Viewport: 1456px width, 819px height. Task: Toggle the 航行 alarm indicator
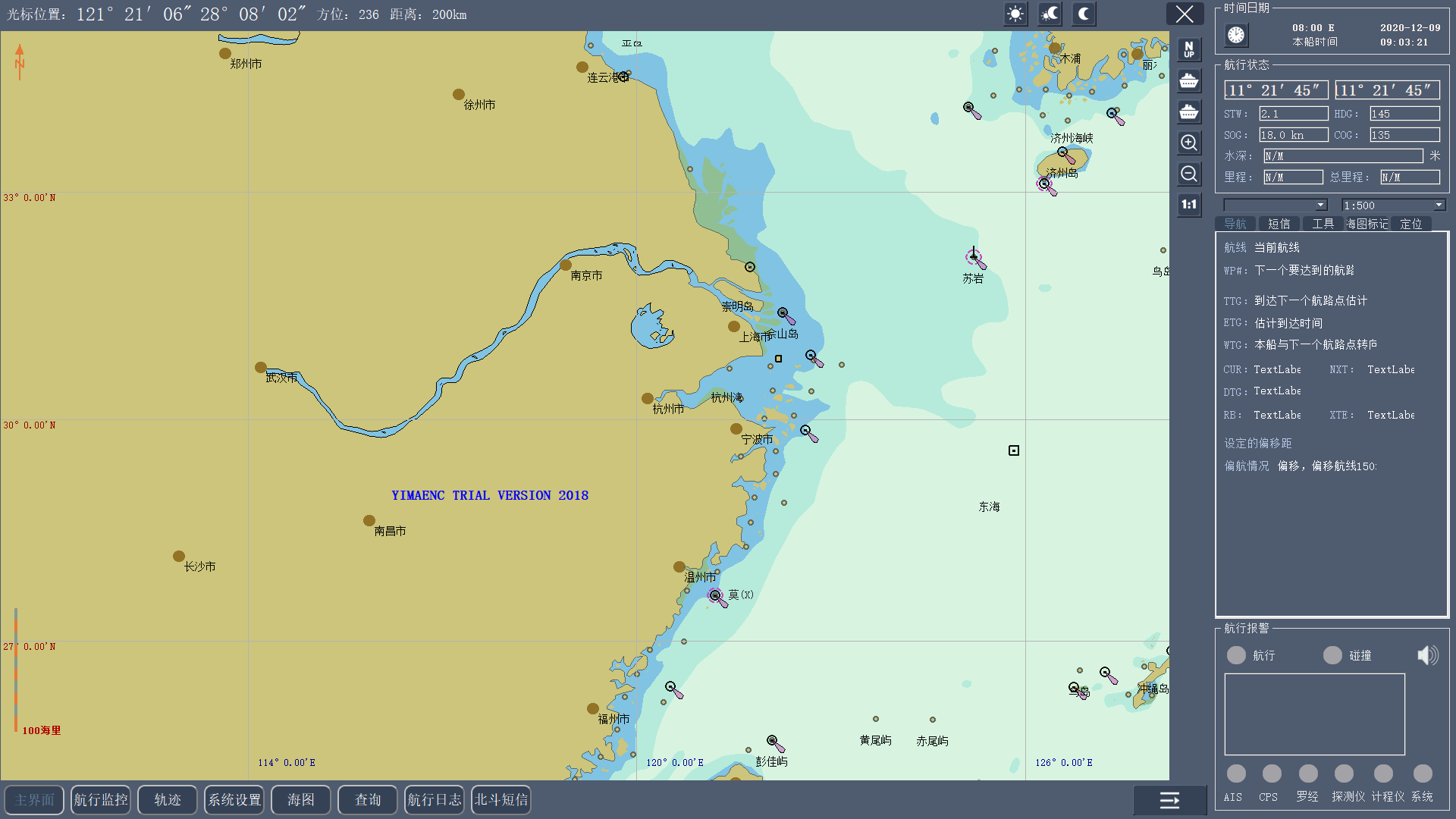[x=1236, y=655]
